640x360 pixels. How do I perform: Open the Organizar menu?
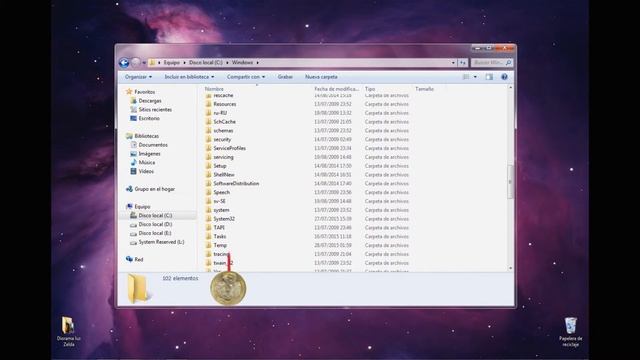coord(138,77)
